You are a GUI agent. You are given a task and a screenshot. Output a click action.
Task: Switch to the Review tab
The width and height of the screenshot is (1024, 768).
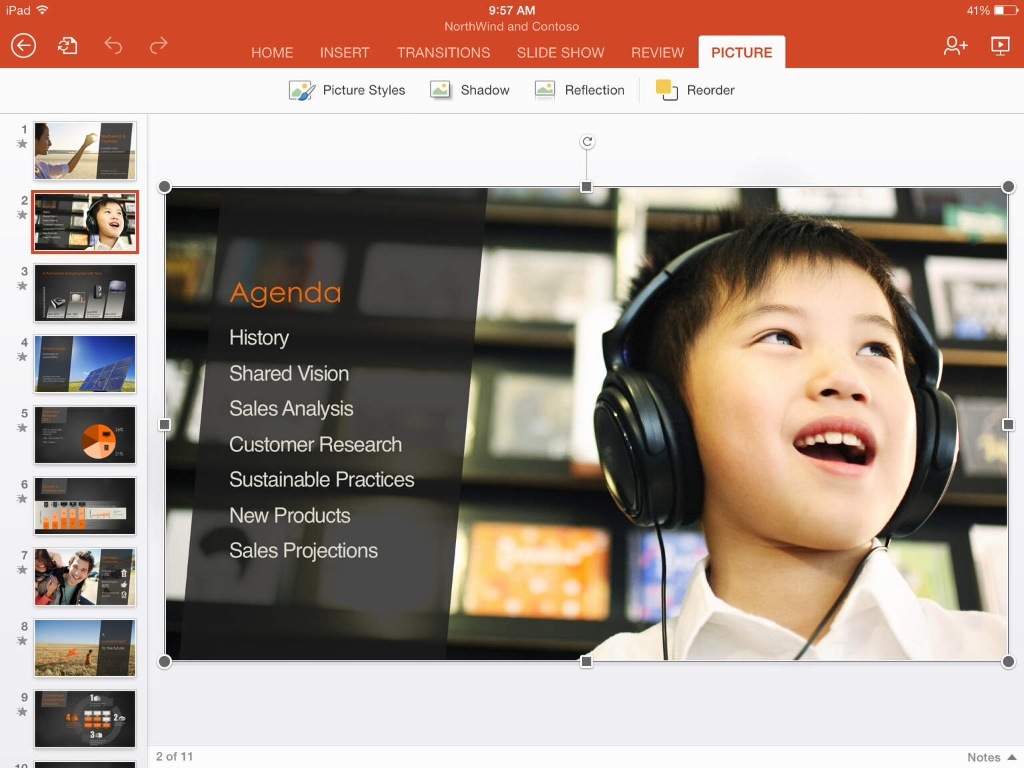[657, 52]
